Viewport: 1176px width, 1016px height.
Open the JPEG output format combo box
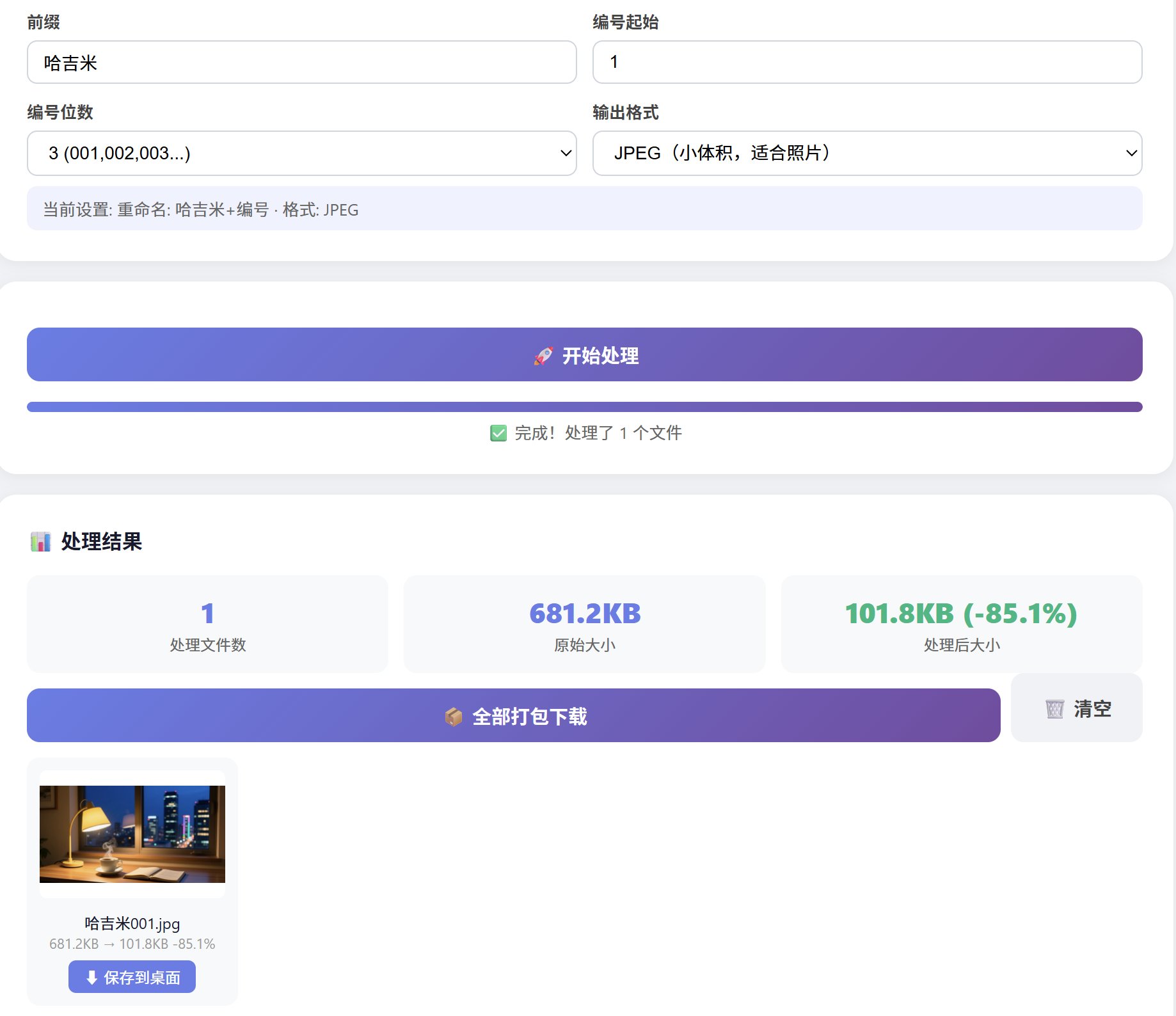[867, 154]
